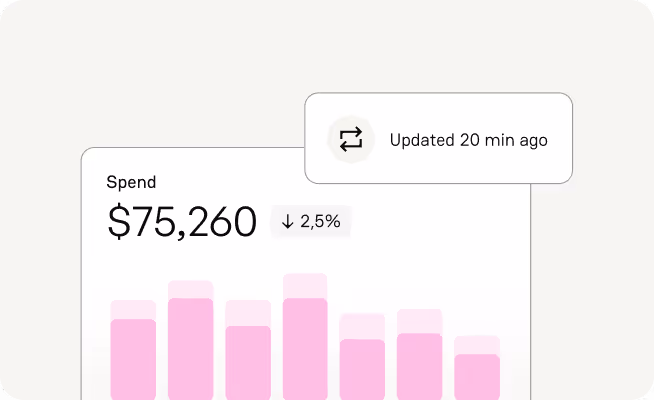Choose the light pink top of the fourth bar
The width and height of the screenshot is (654, 400).
coord(305,285)
